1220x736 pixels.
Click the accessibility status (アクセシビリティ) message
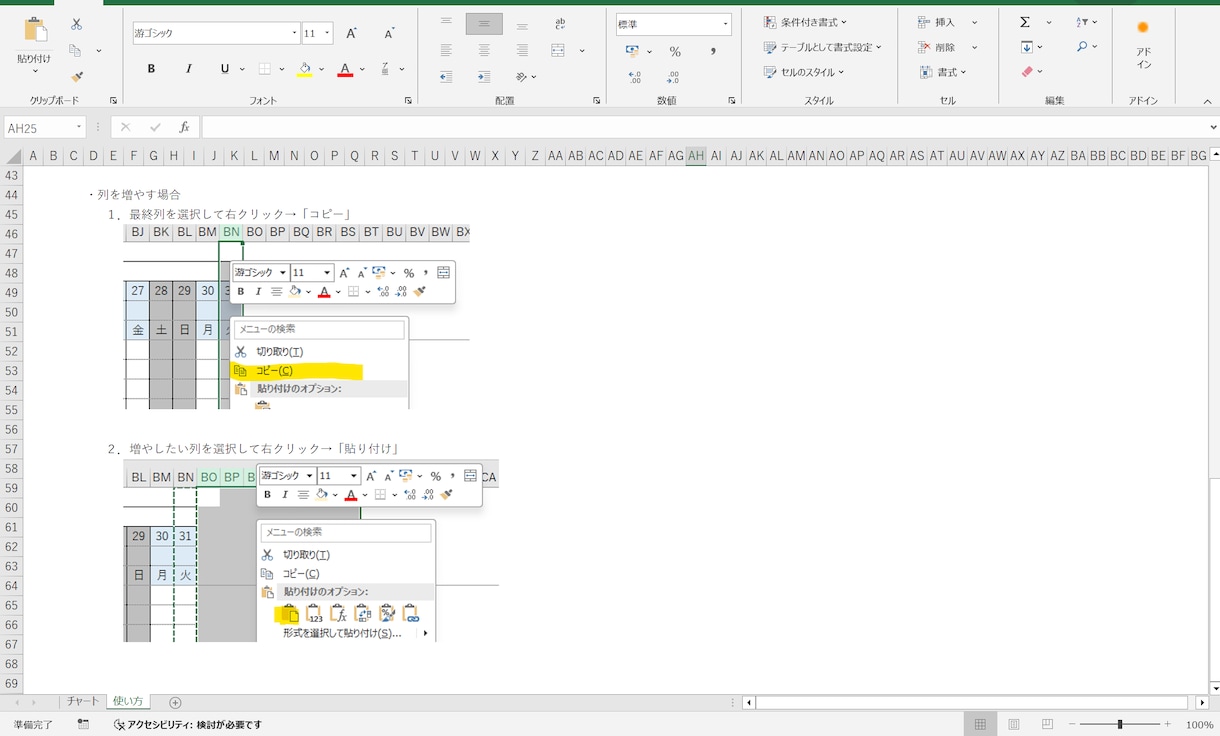(x=187, y=724)
